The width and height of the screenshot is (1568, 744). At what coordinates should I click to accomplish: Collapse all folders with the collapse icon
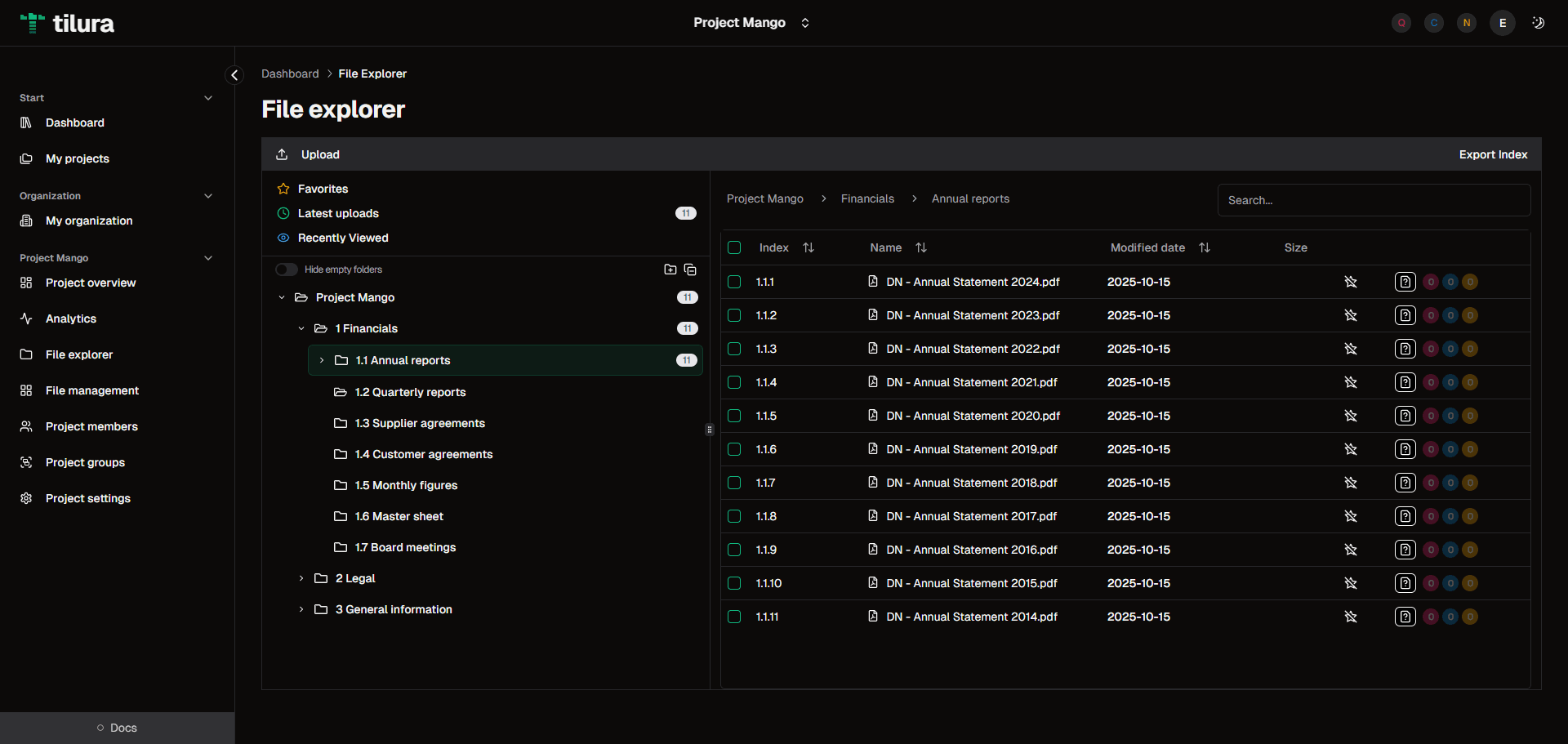tap(691, 270)
